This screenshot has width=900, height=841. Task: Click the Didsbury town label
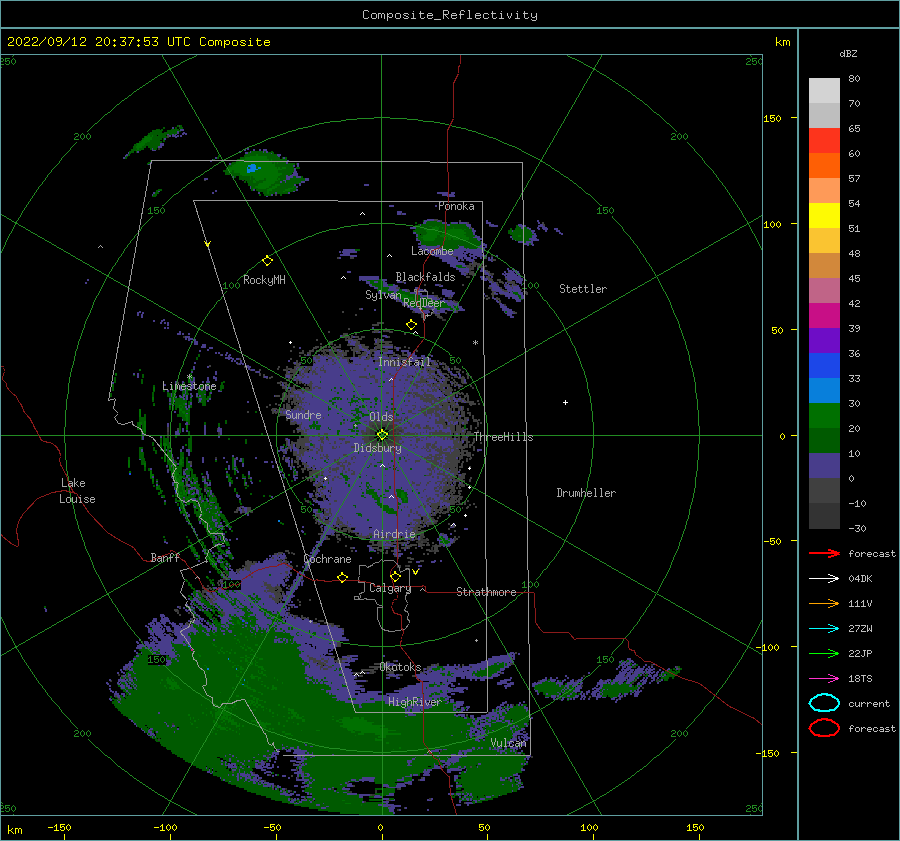[377, 448]
